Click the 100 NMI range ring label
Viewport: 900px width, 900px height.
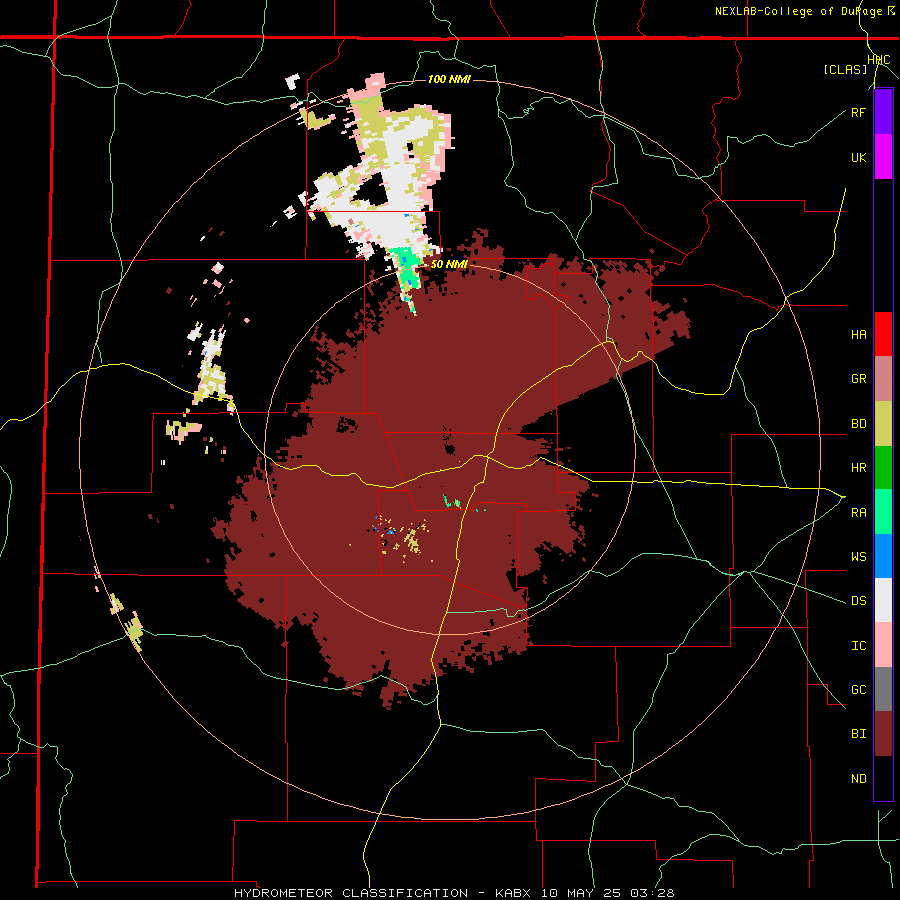coord(449,79)
